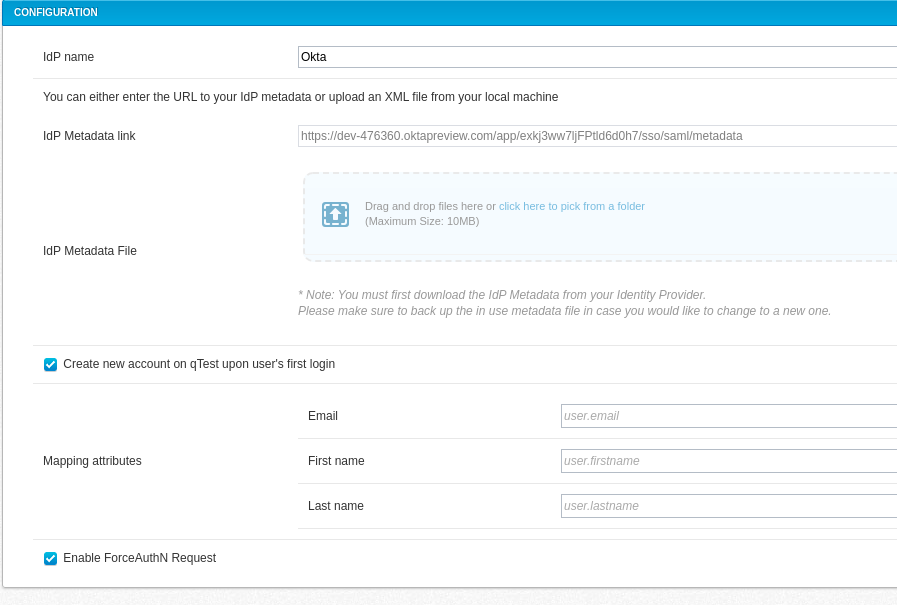Uncheck 'Create new account on qTest' checkbox
This screenshot has width=897, height=605.
click(51, 365)
